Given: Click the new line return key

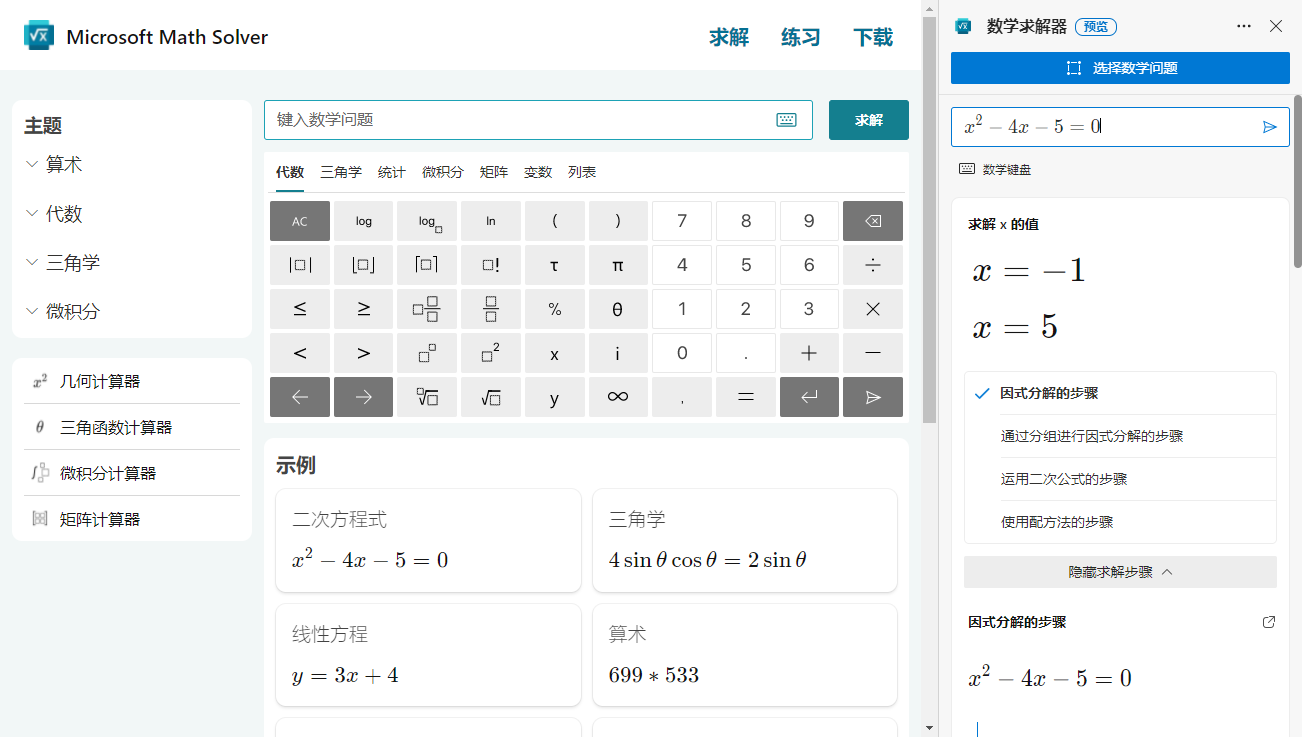Looking at the screenshot, I should (x=809, y=397).
